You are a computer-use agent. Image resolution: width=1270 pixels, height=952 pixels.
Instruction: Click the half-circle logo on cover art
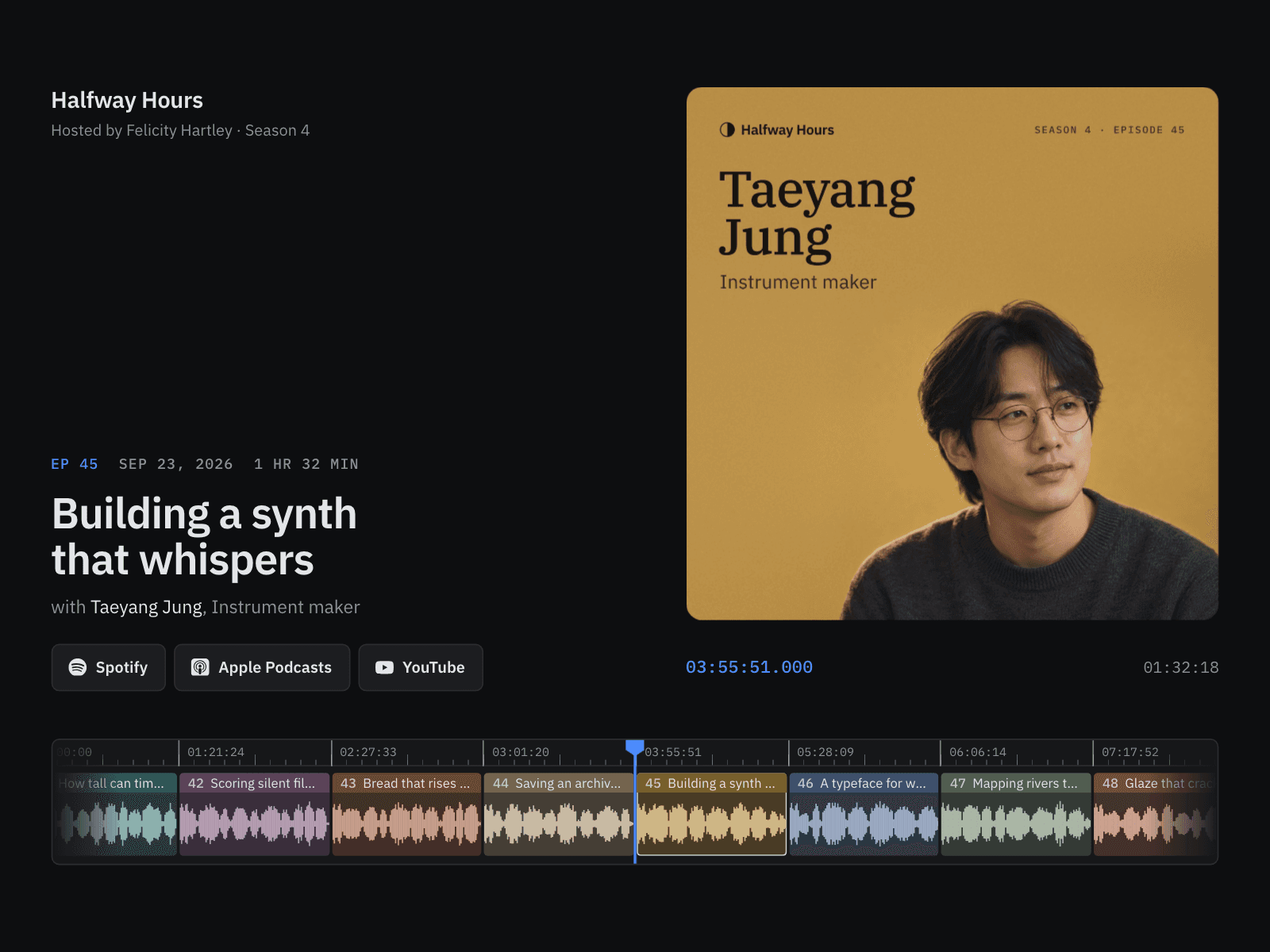[x=727, y=129]
